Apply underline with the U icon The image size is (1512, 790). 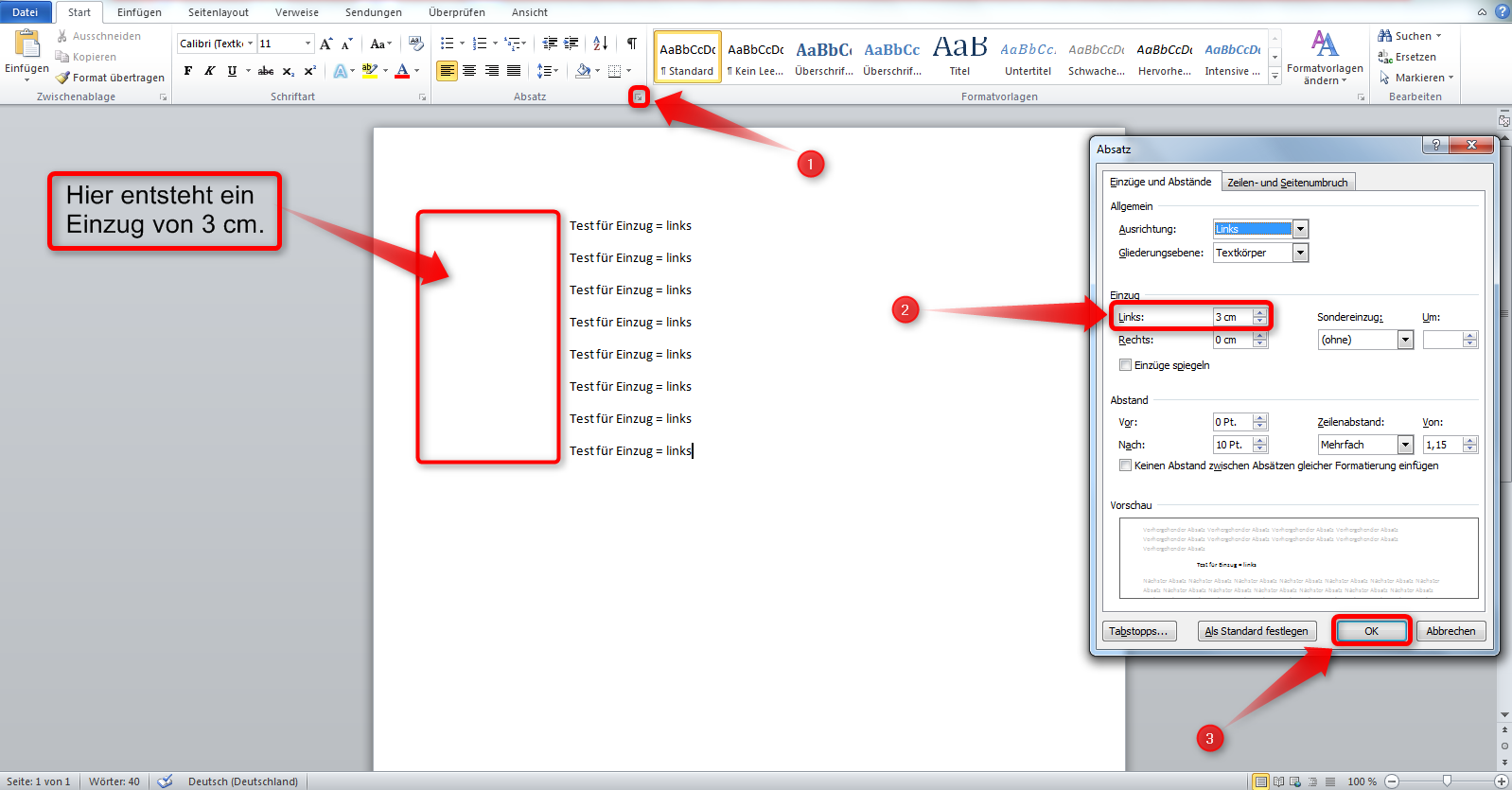click(x=232, y=71)
